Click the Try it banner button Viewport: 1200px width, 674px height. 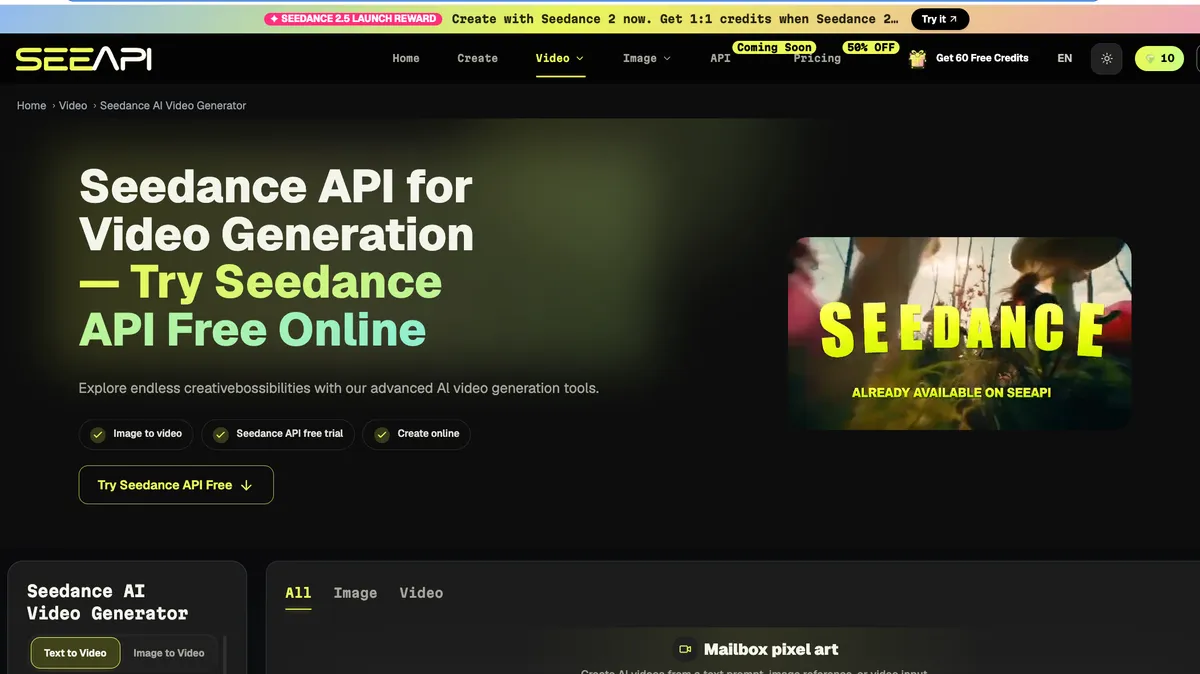pyautogui.click(x=940, y=19)
